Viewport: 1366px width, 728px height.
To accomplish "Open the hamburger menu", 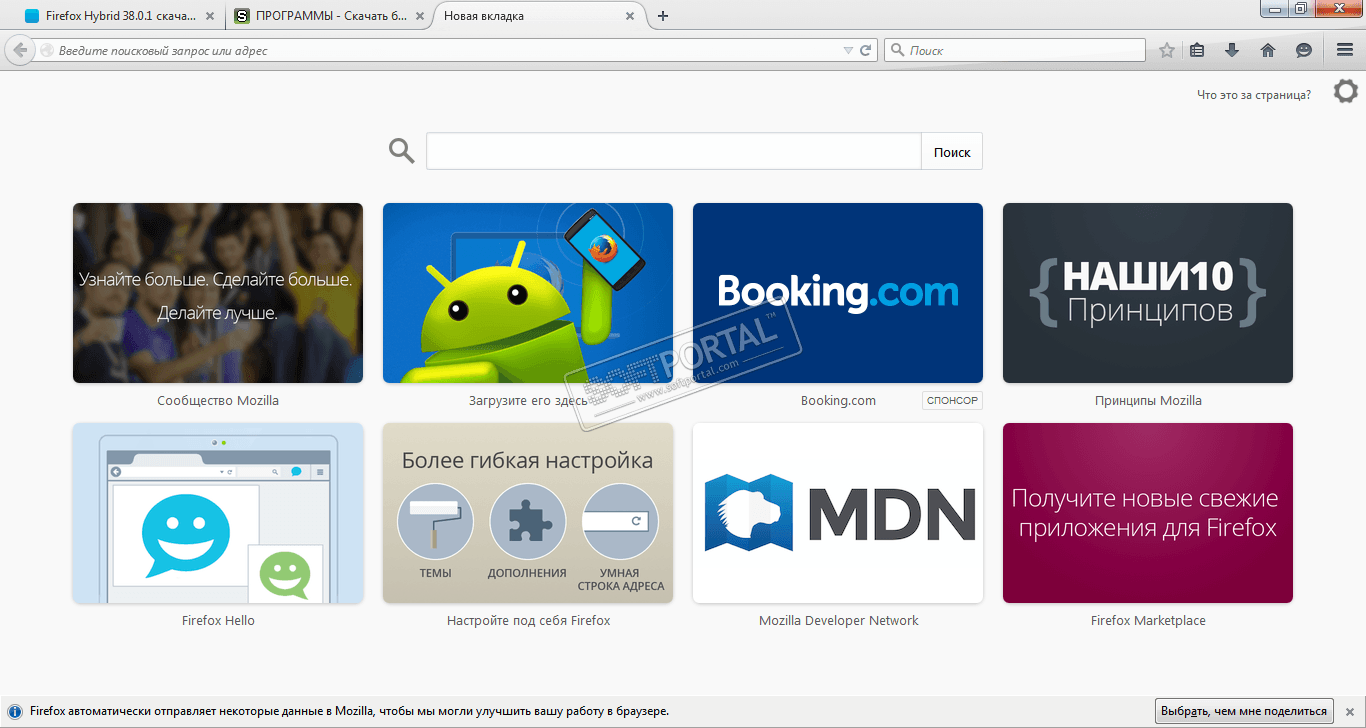I will 1345,50.
